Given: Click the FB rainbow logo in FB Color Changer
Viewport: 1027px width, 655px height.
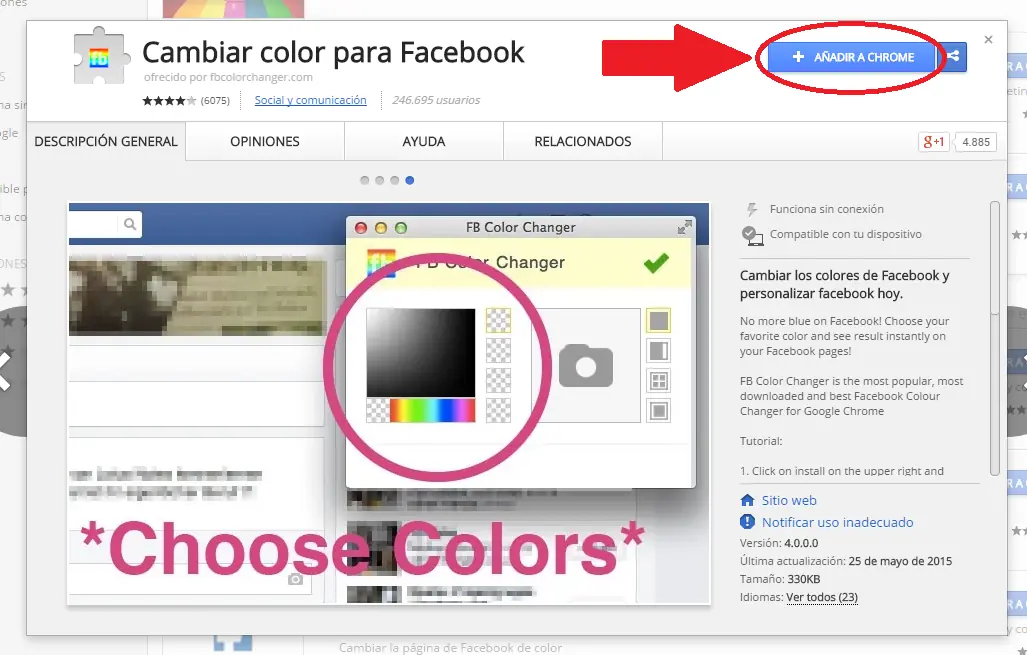Looking at the screenshot, I should [x=381, y=263].
